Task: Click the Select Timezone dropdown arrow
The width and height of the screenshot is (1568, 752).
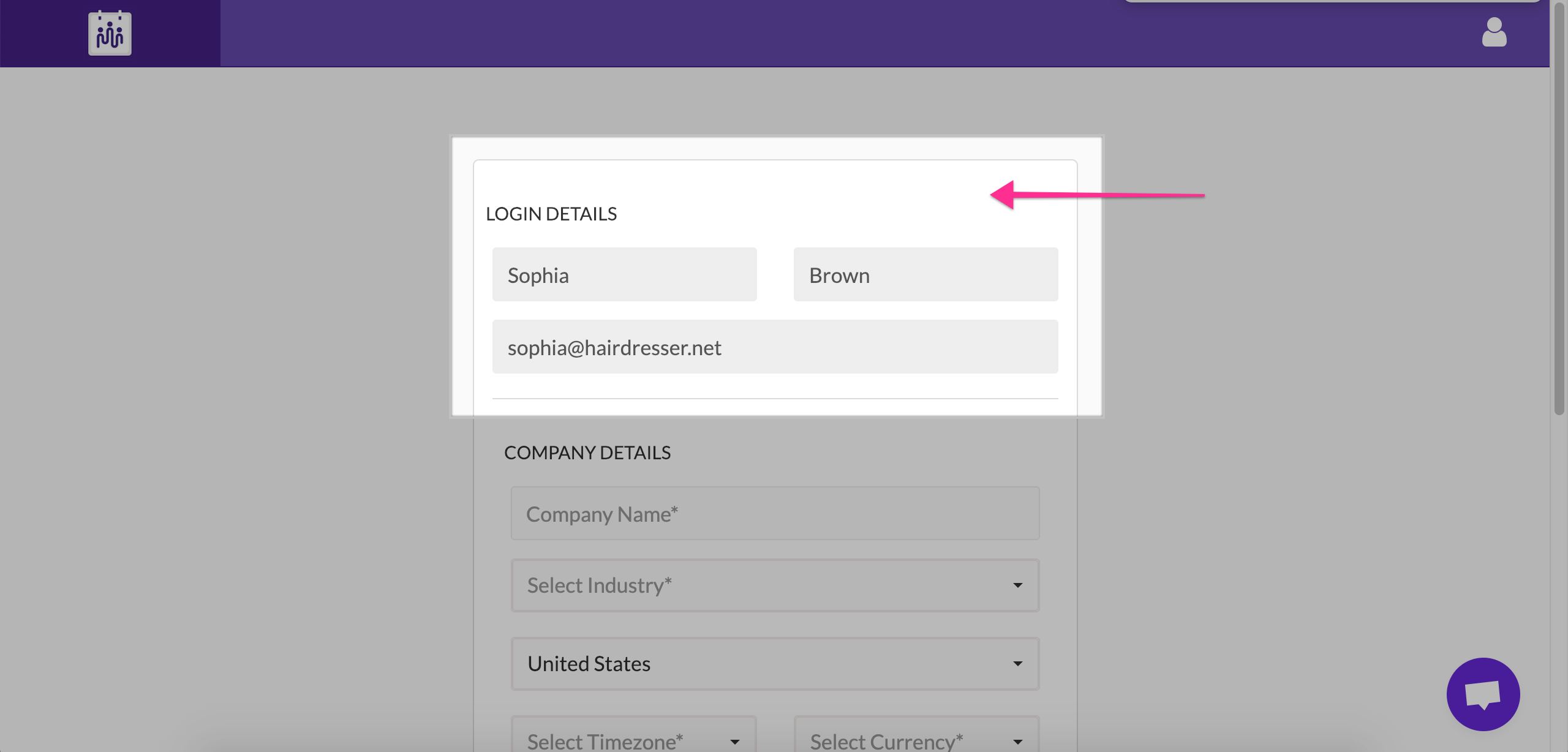Action: pyautogui.click(x=734, y=742)
